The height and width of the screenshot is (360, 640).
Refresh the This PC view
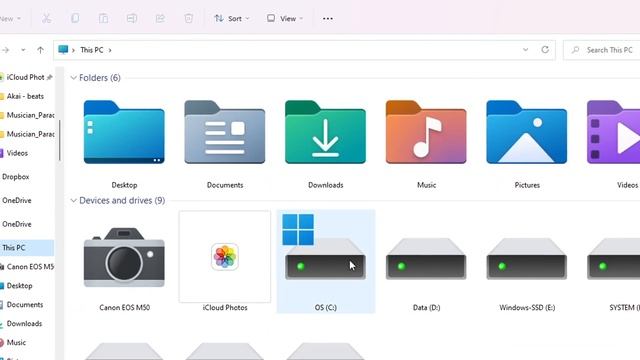(x=545, y=50)
